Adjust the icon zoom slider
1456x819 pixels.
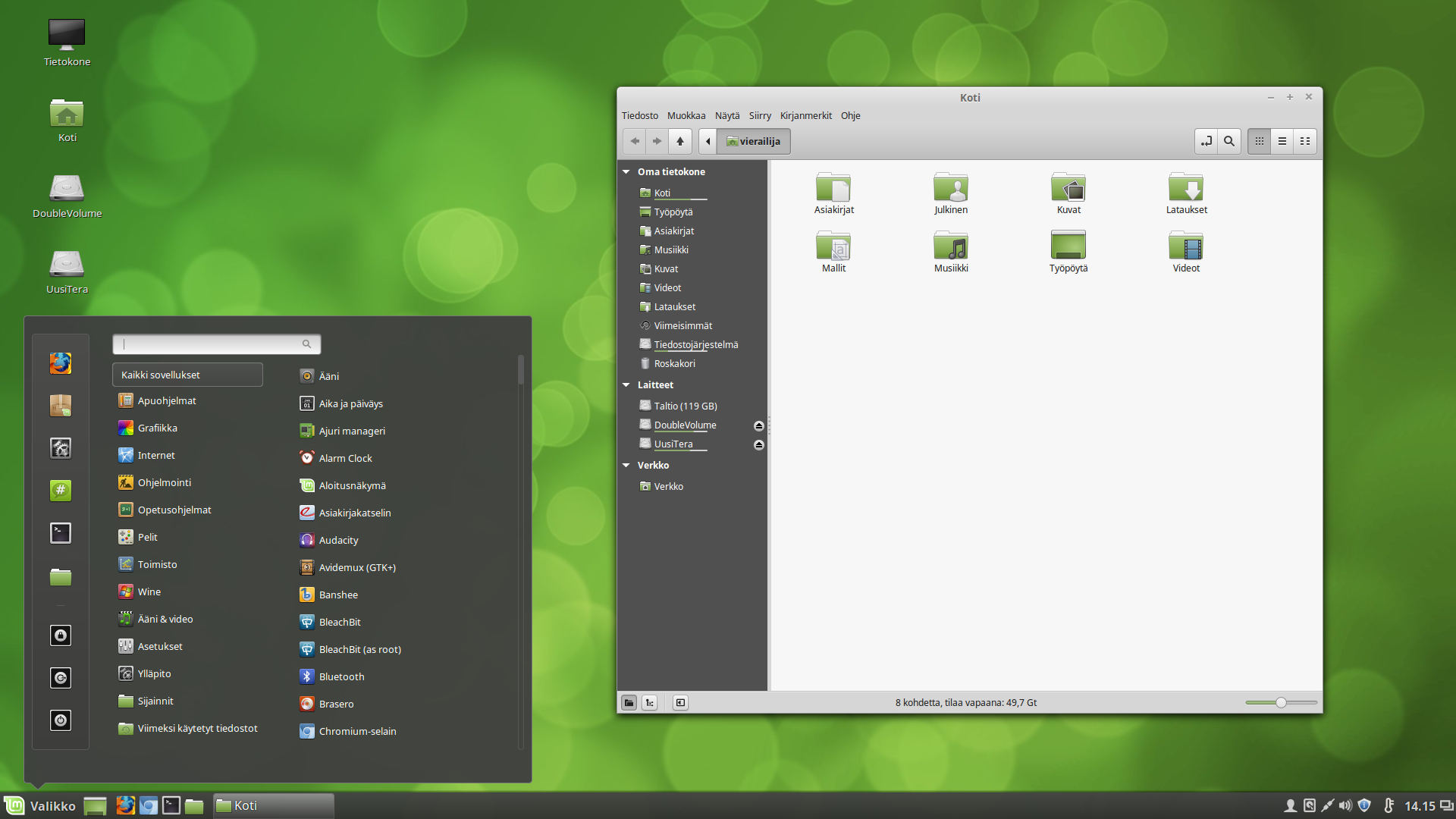point(1281,703)
